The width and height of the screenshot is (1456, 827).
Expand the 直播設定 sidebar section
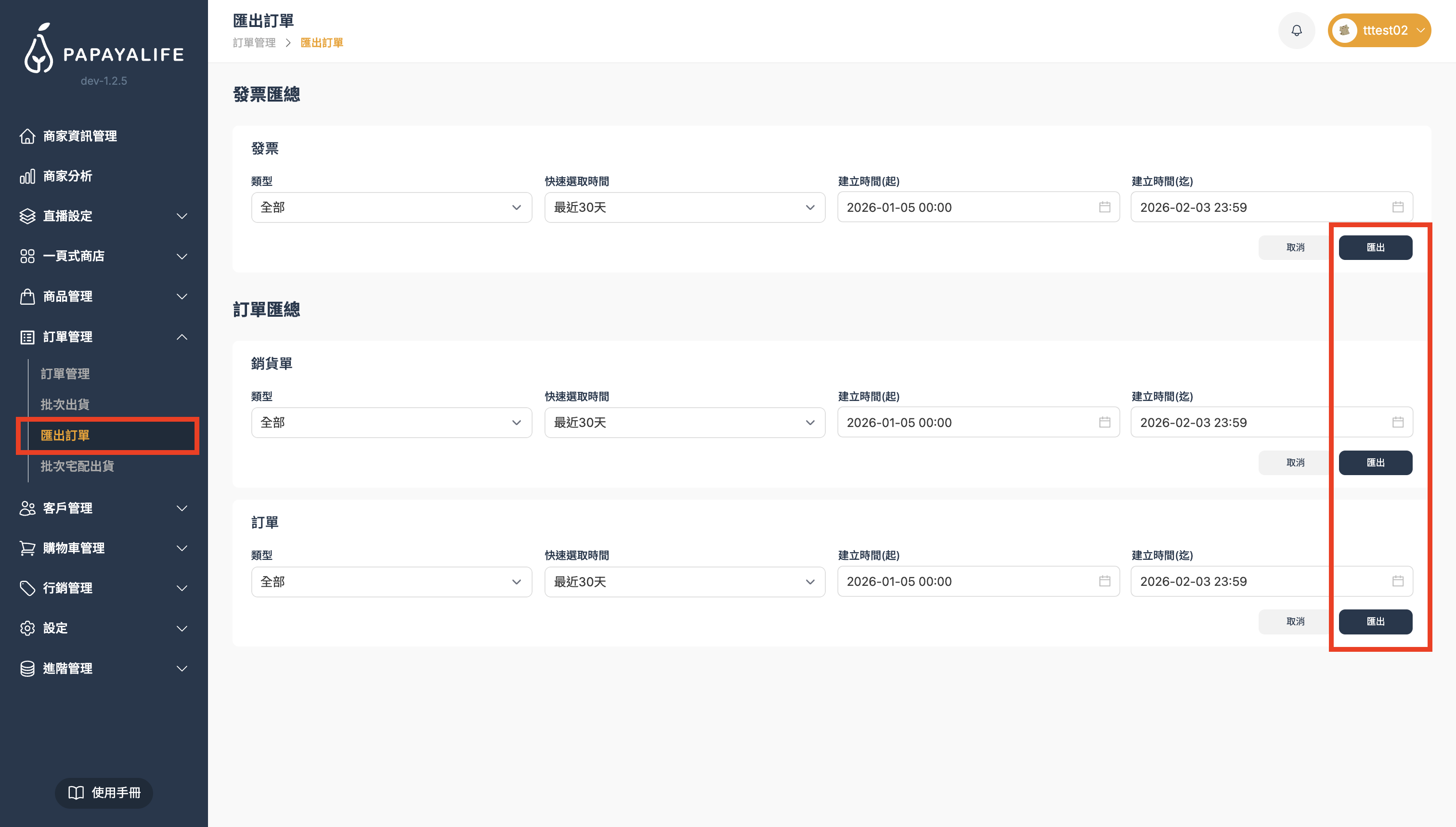182,217
